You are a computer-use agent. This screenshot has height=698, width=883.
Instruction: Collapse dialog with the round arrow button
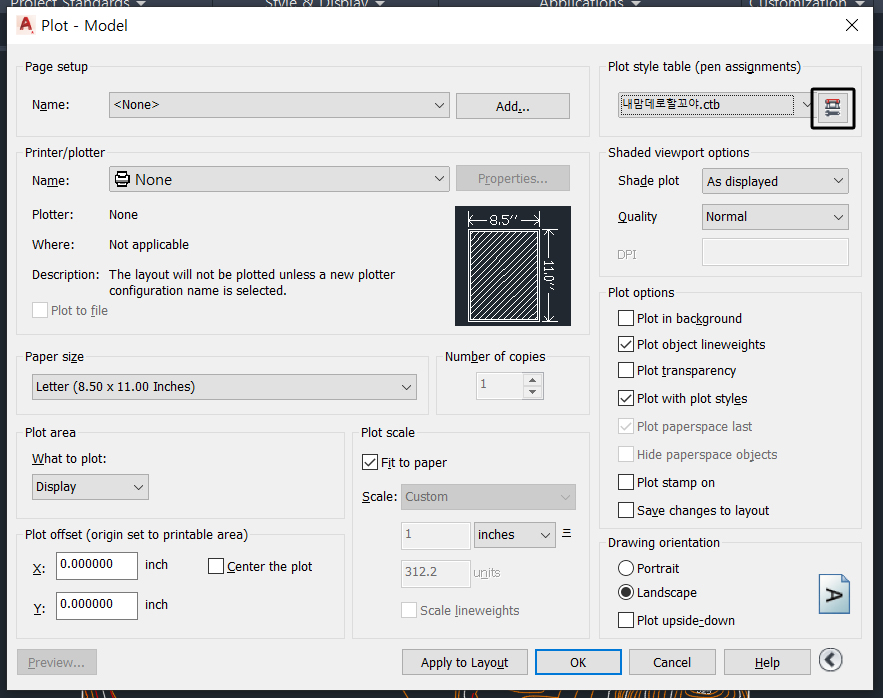click(x=831, y=660)
